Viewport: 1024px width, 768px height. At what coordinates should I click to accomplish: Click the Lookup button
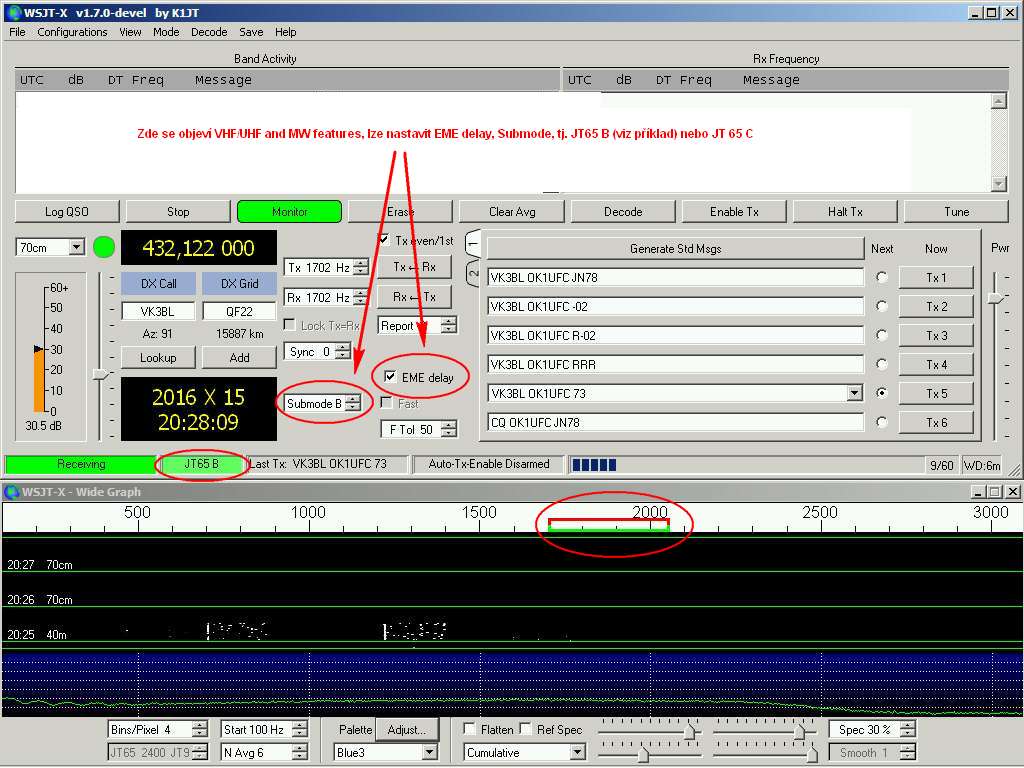158,358
